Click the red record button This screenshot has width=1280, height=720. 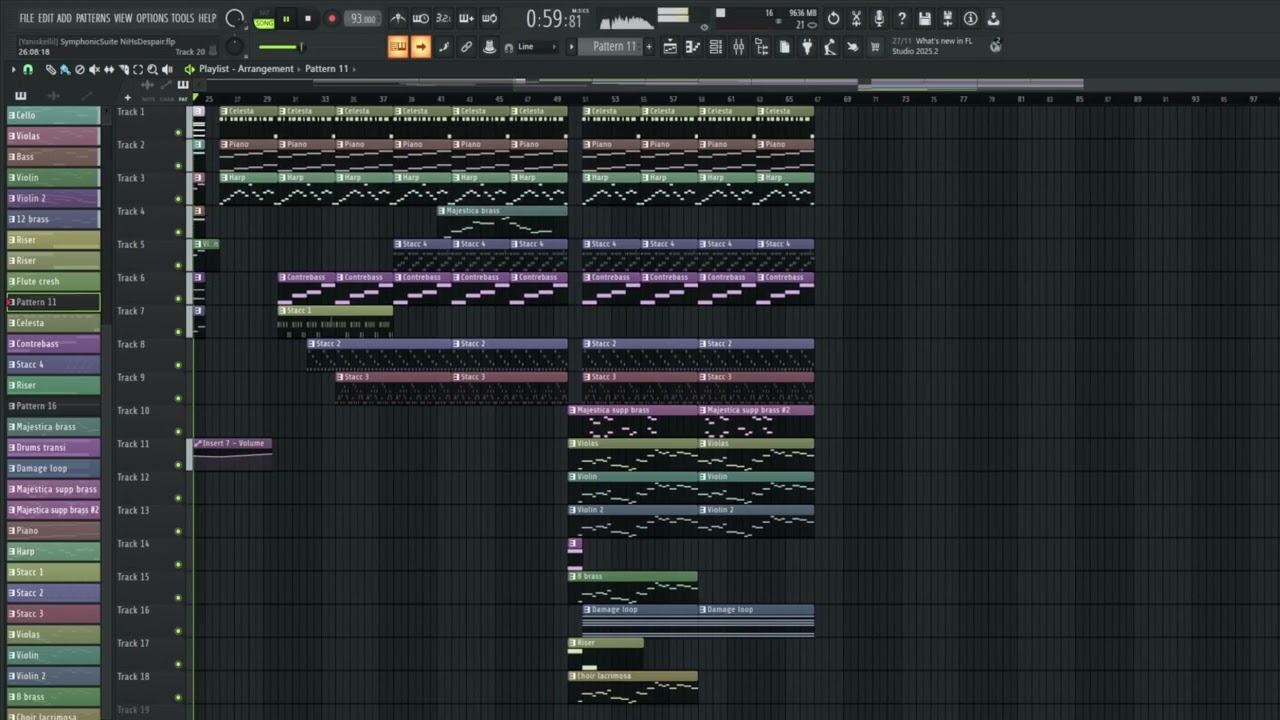[332, 18]
